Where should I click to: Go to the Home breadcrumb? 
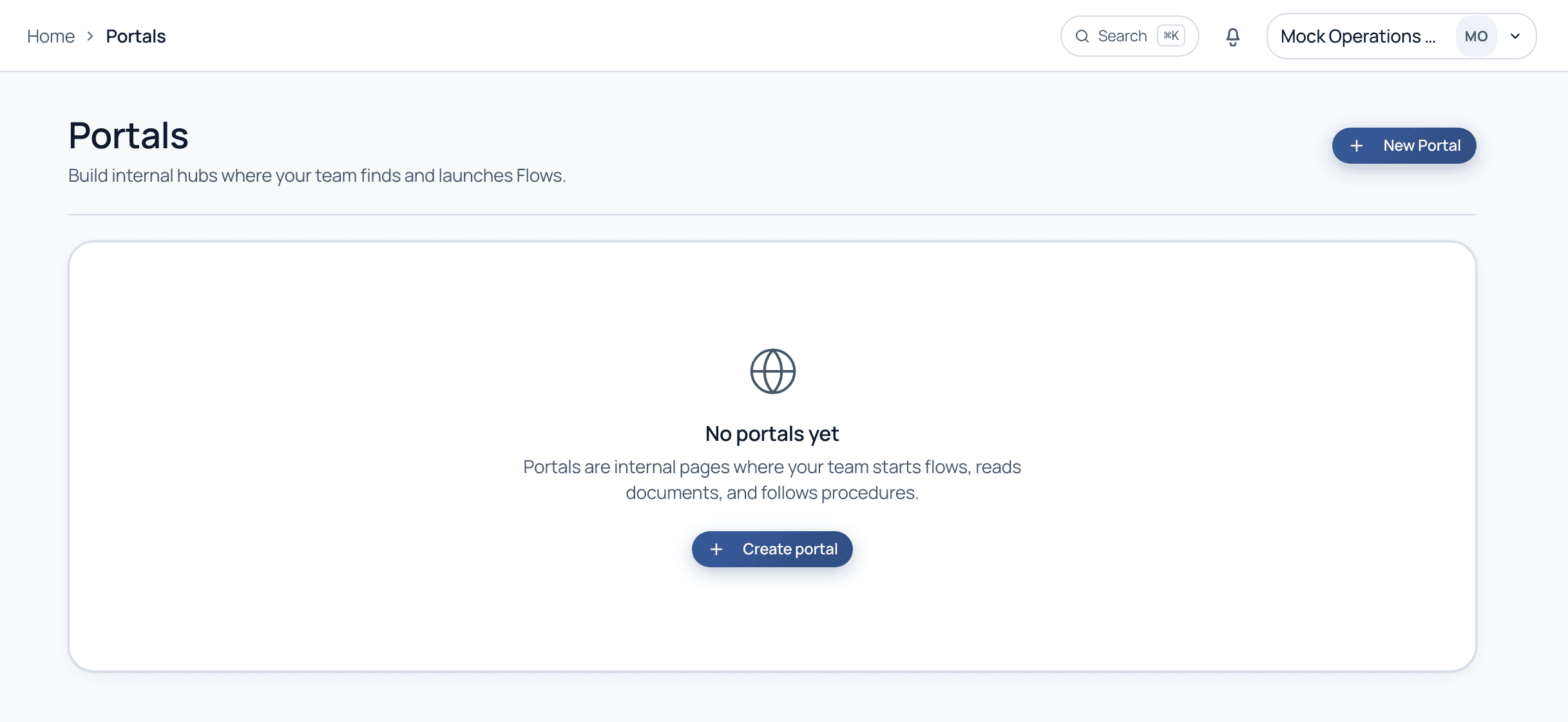51,36
